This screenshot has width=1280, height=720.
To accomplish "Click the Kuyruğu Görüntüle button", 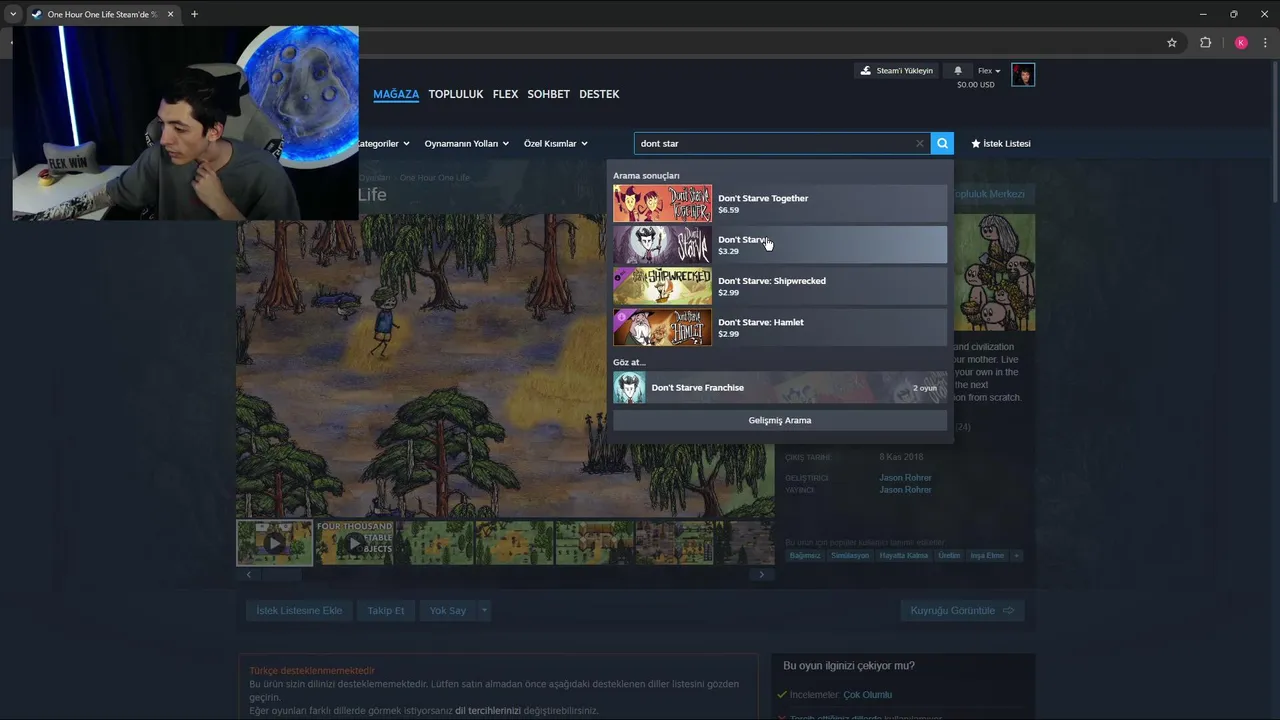I will point(962,610).
